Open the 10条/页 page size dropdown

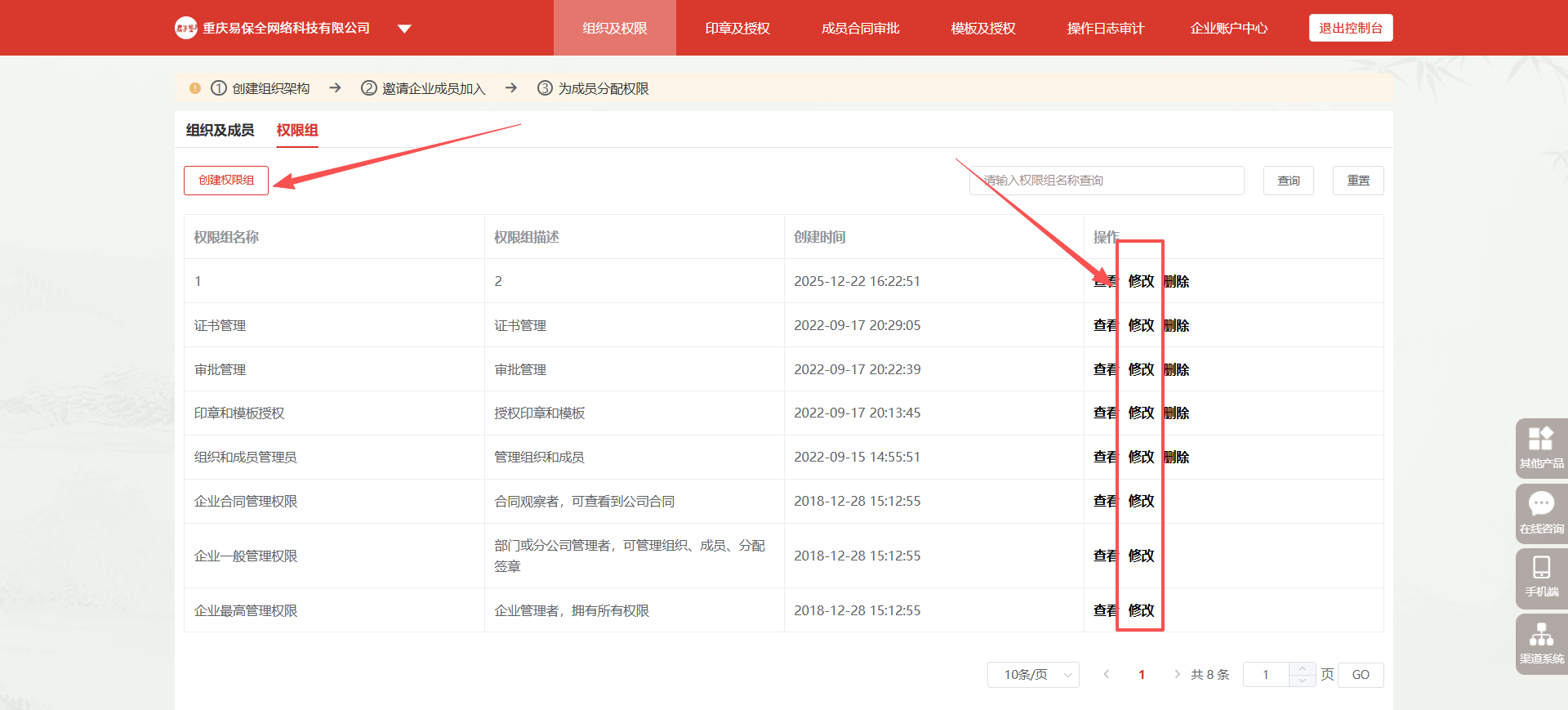coord(1033,674)
